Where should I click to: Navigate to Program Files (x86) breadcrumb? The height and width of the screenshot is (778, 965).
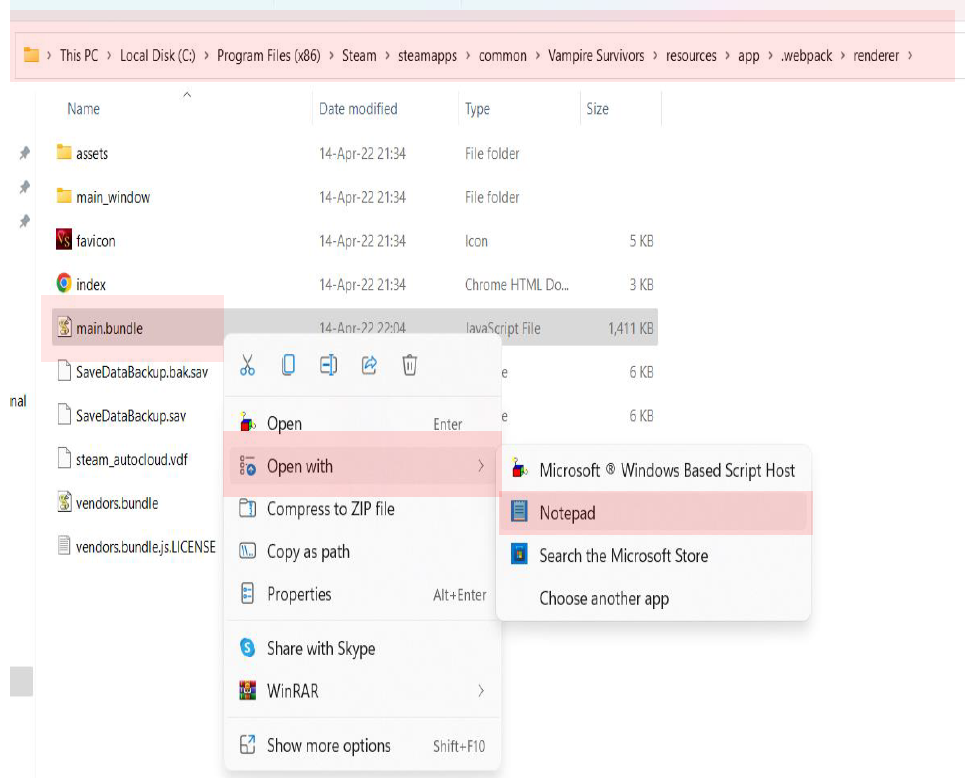(269, 55)
